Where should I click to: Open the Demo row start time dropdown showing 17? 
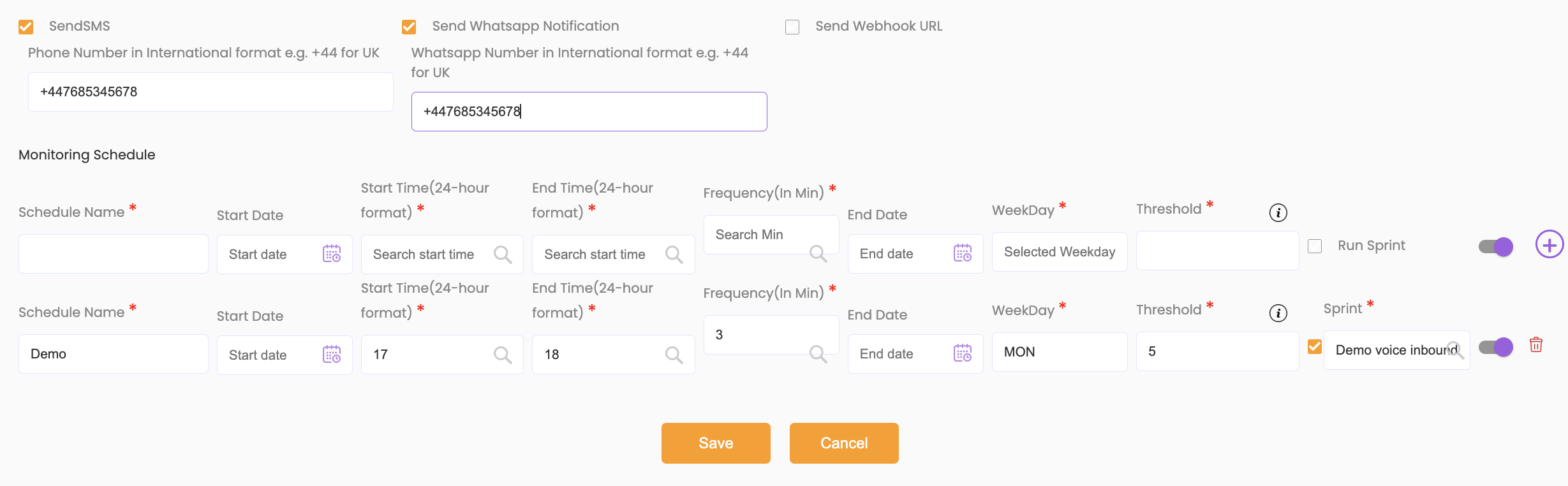pos(441,355)
